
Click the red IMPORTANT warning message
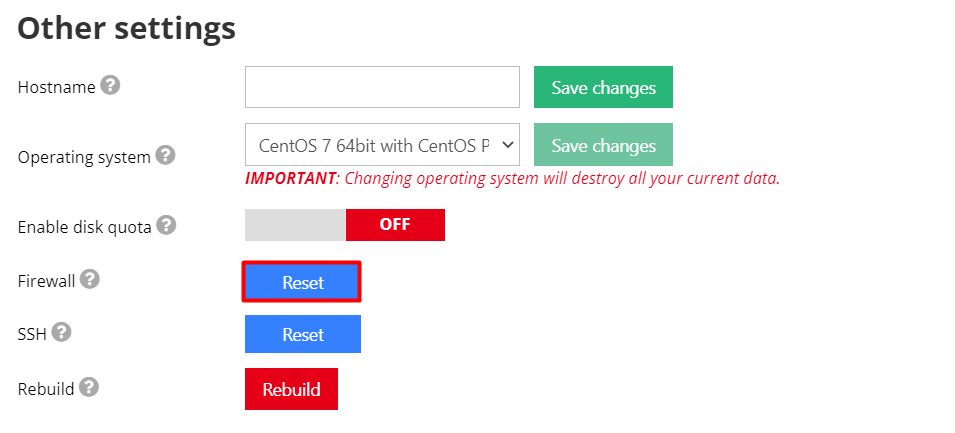pyautogui.click(x=512, y=179)
